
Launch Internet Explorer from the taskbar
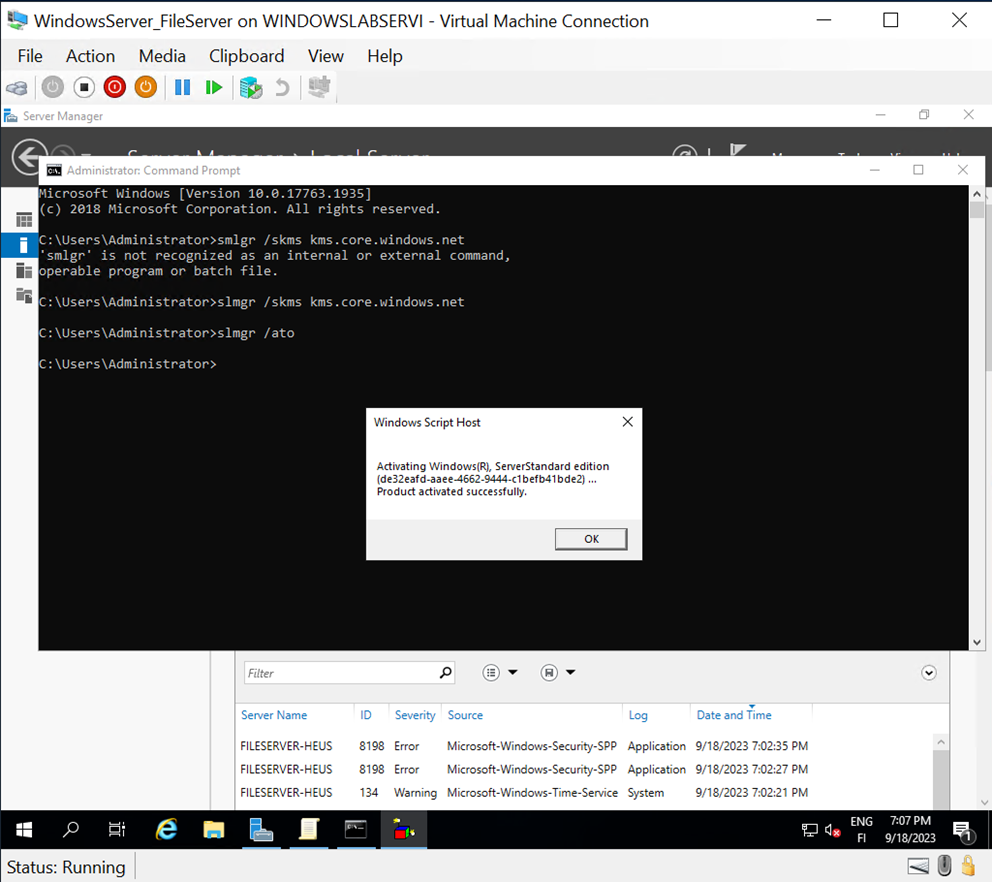pyautogui.click(x=166, y=830)
